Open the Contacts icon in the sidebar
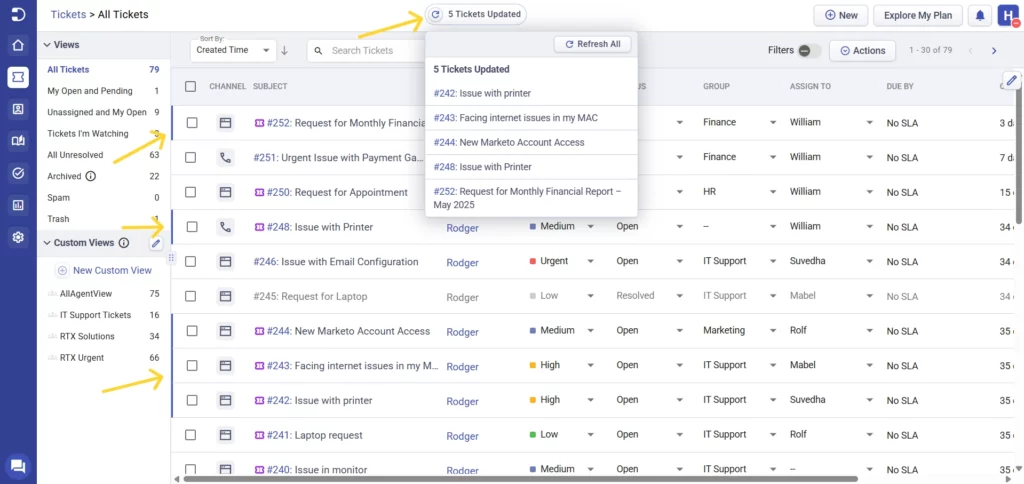 click(18, 109)
